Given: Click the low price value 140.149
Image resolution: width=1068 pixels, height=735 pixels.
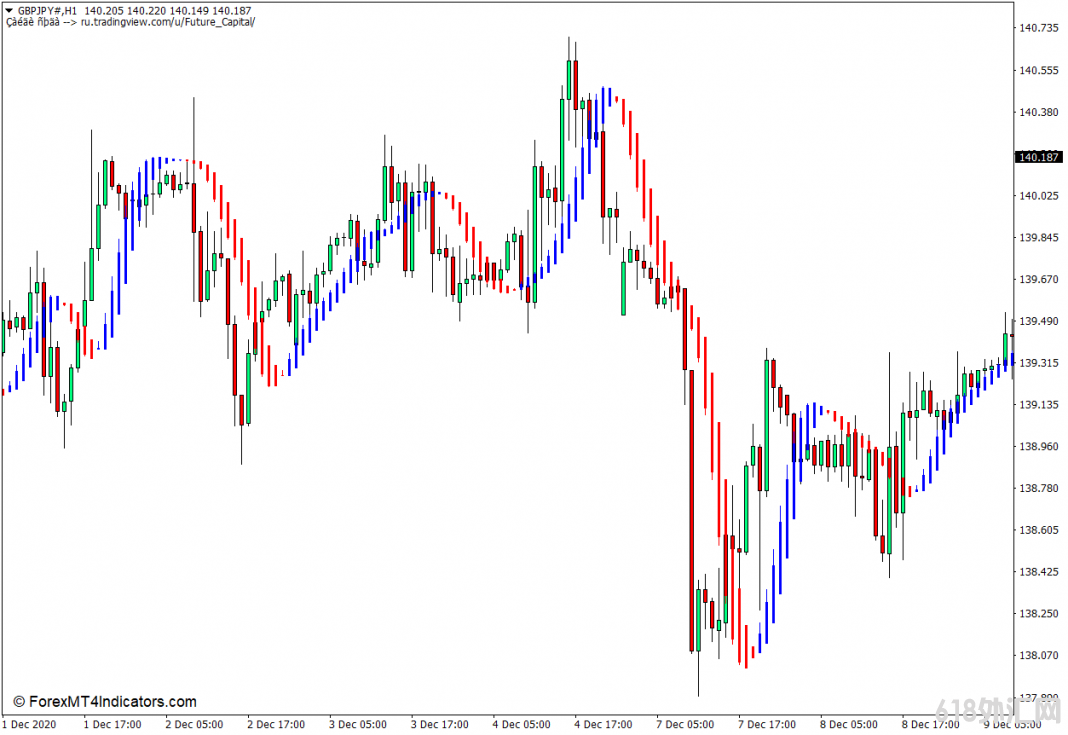Looking at the screenshot, I should coord(189,11).
